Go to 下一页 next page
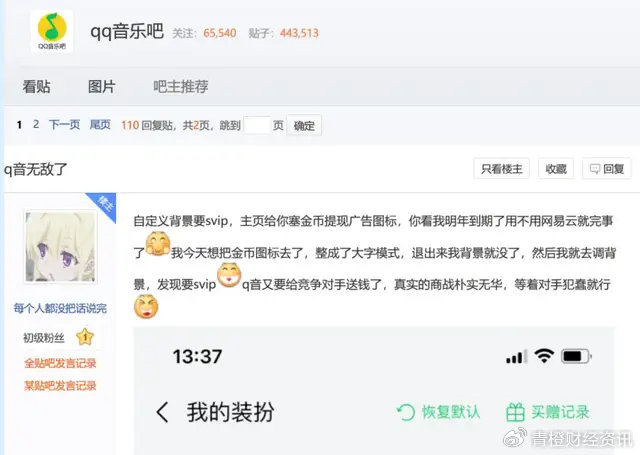Image resolution: width=640 pixels, height=455 pixels. click(x=64, y=124)
